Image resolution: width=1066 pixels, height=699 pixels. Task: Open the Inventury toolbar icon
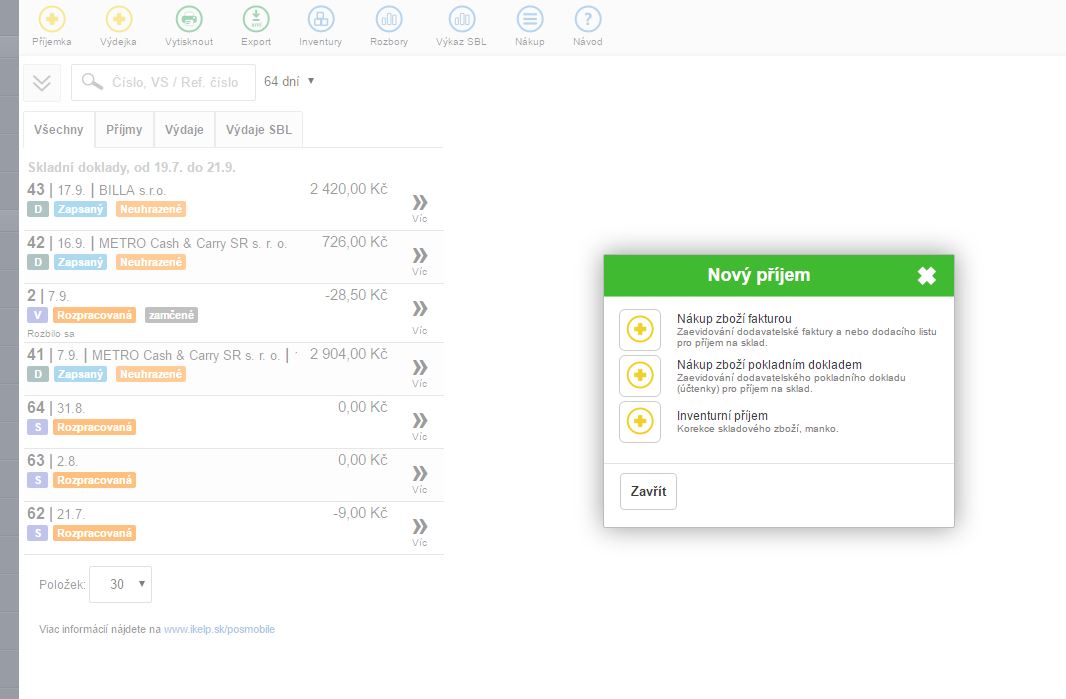click(x=320, y=19)
